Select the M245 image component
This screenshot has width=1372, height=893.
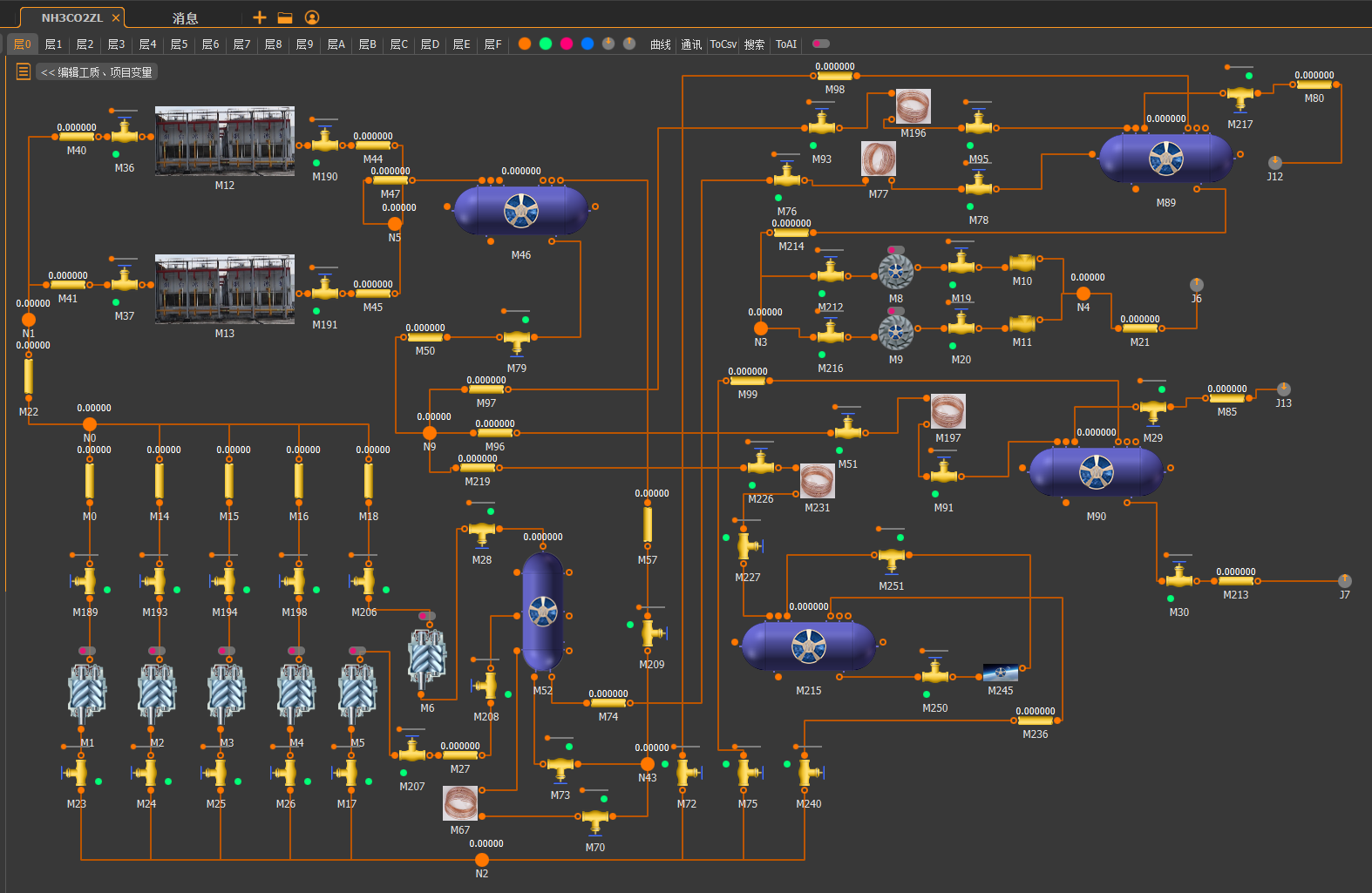1000,673
